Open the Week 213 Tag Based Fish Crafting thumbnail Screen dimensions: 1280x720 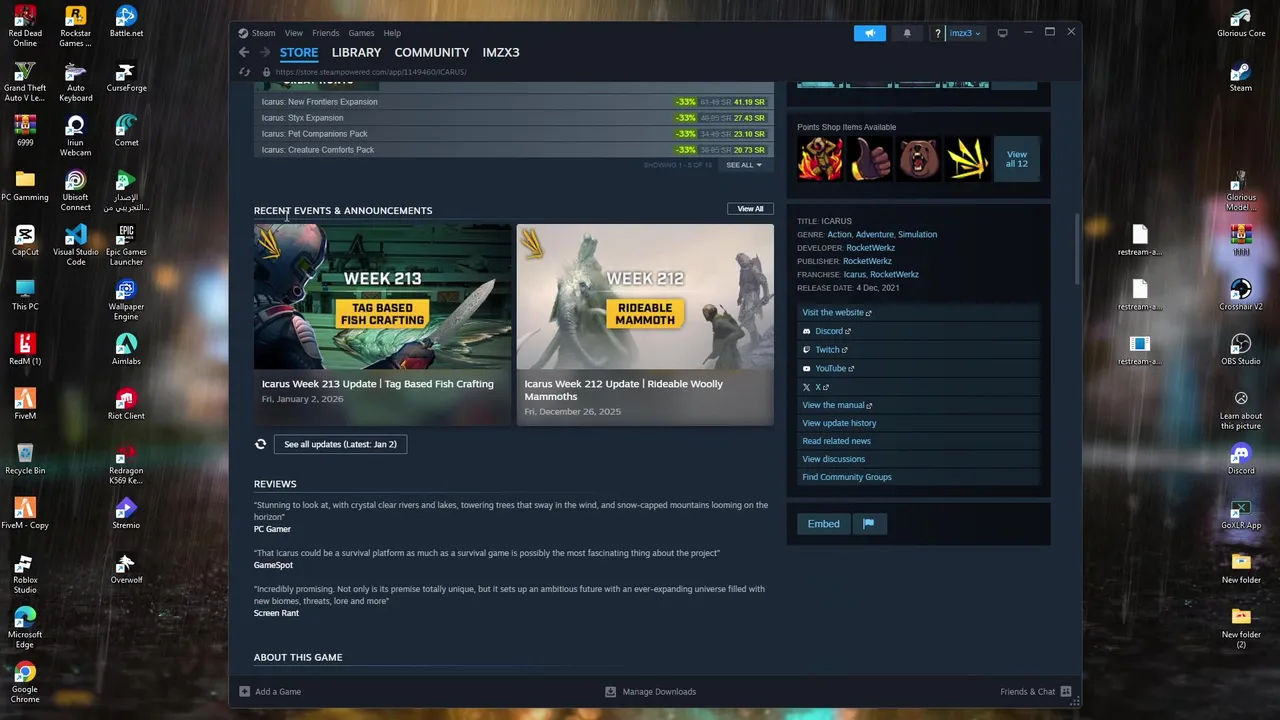[x=382, y=297]
